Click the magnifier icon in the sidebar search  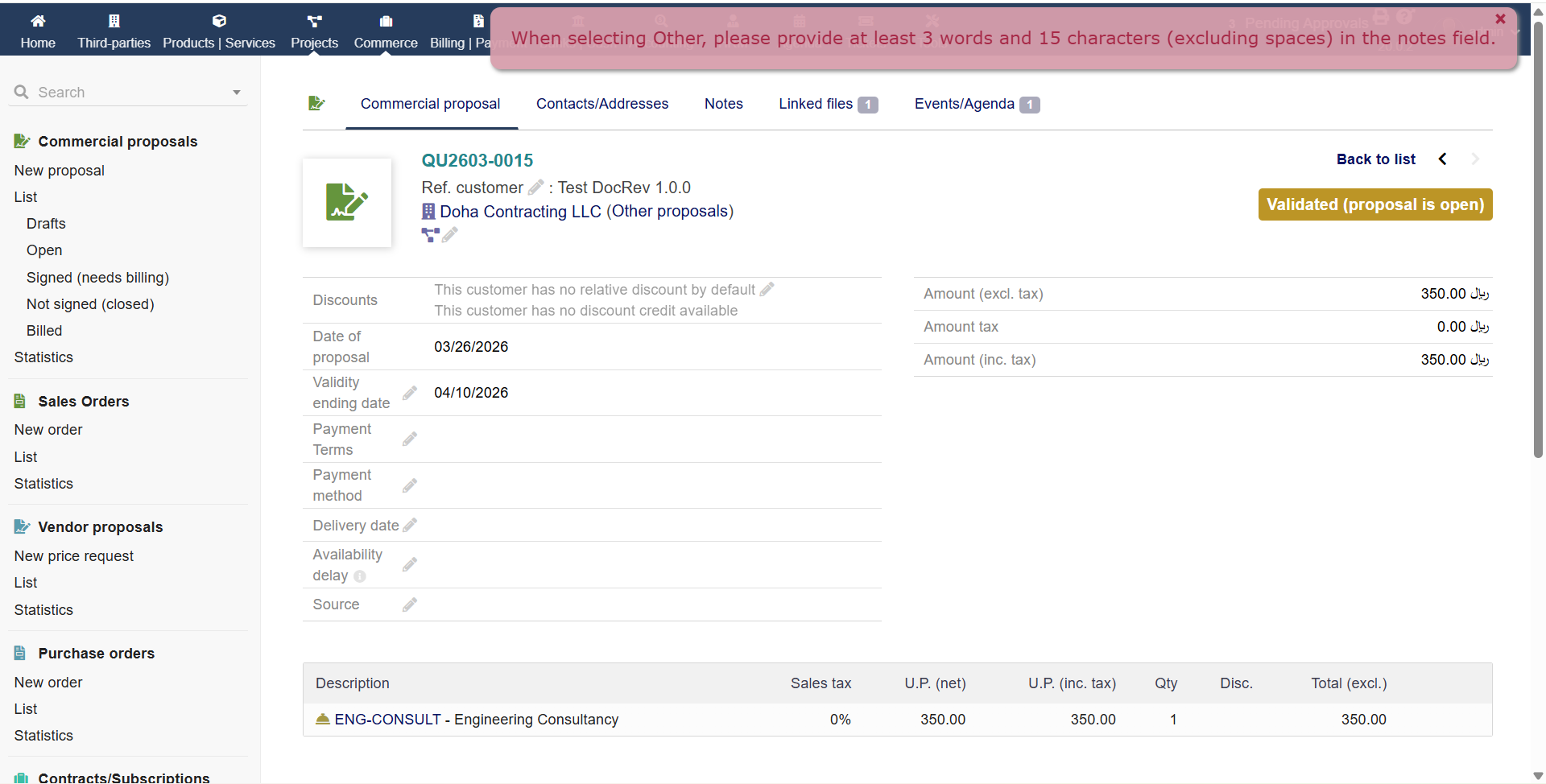pos(22,92)
